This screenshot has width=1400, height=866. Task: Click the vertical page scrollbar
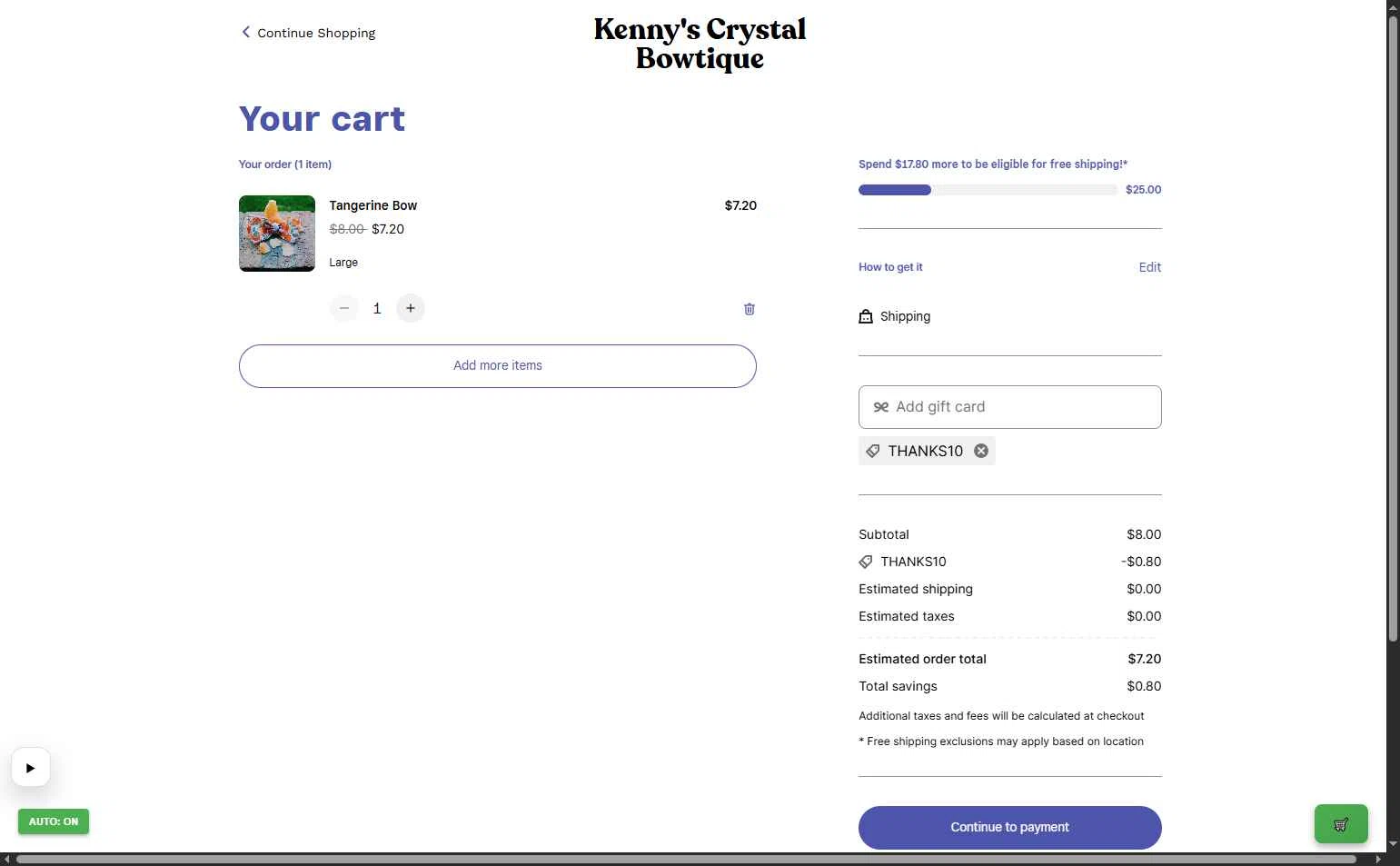click(1393, 327)
